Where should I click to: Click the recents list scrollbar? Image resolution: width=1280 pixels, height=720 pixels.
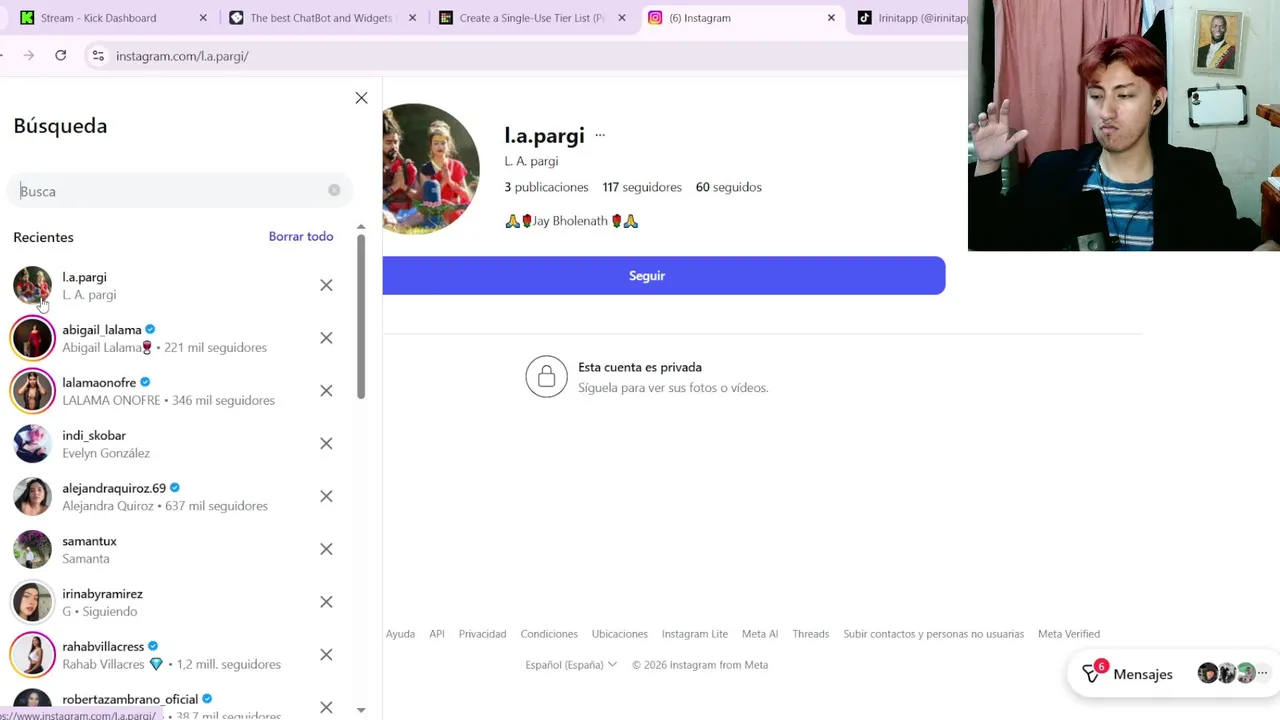(x=361, y=317)
